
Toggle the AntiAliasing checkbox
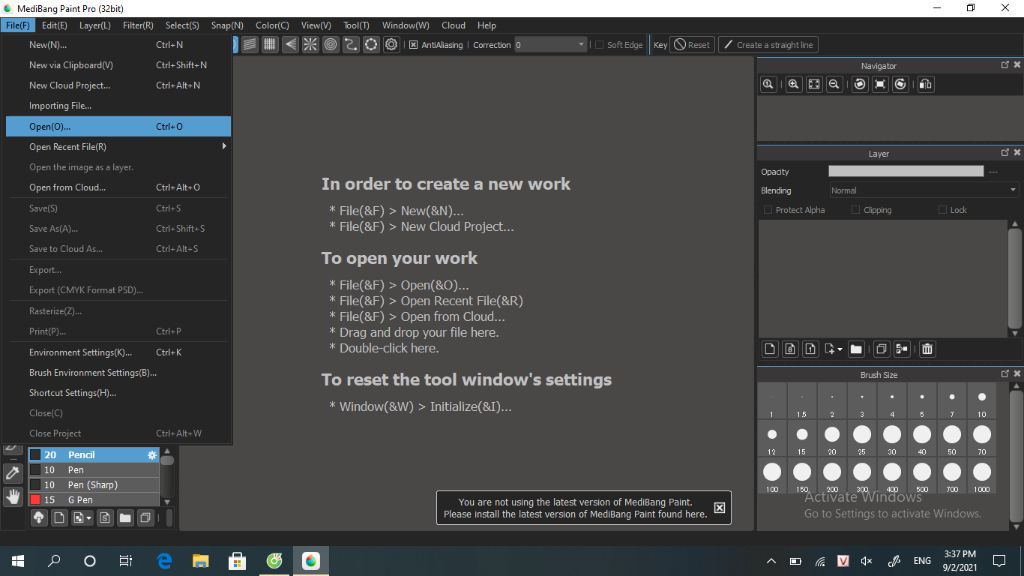(413, 45)
